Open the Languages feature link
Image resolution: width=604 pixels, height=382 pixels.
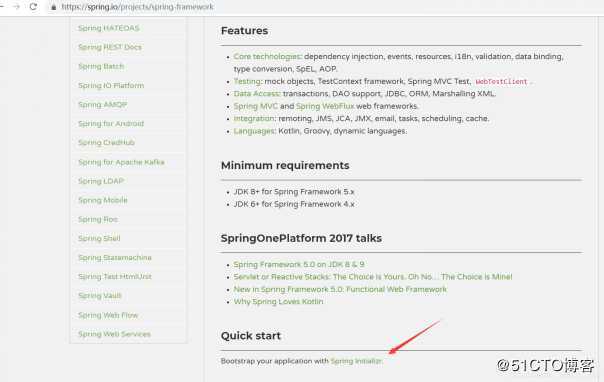pos(255,131)
